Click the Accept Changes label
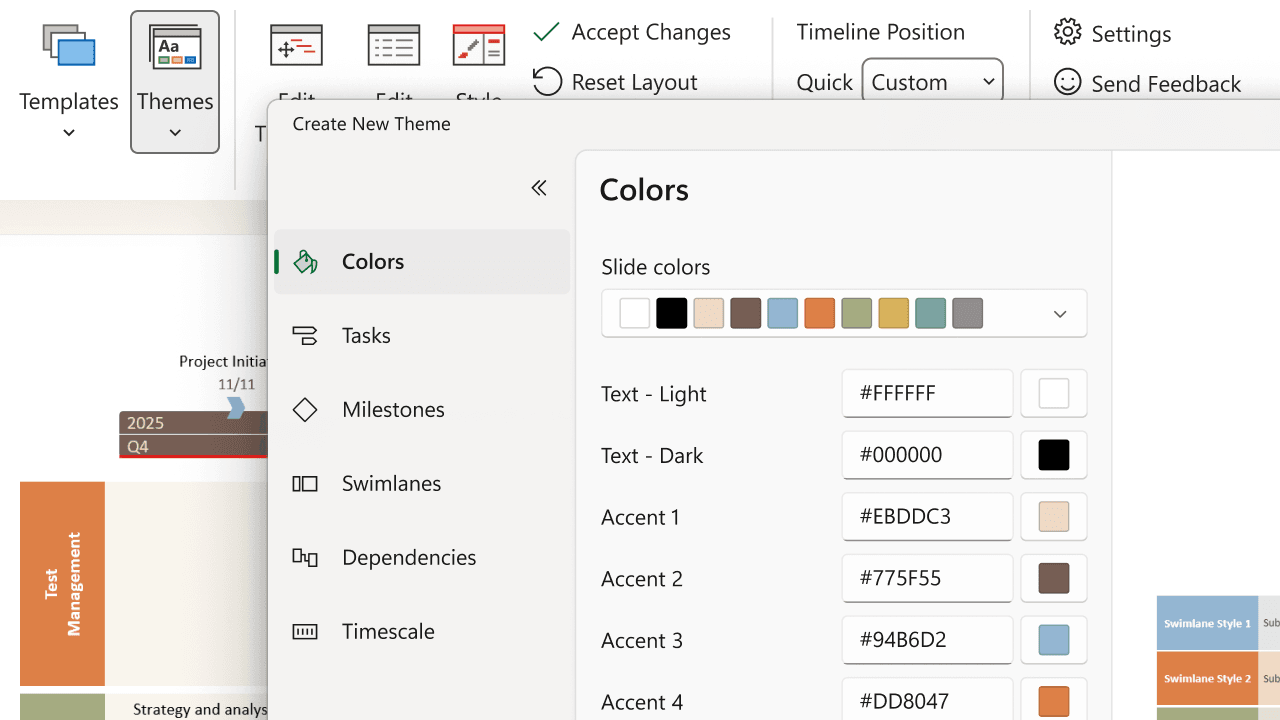Viewport: 1280px width, 720px height. (x=651, y=32)
